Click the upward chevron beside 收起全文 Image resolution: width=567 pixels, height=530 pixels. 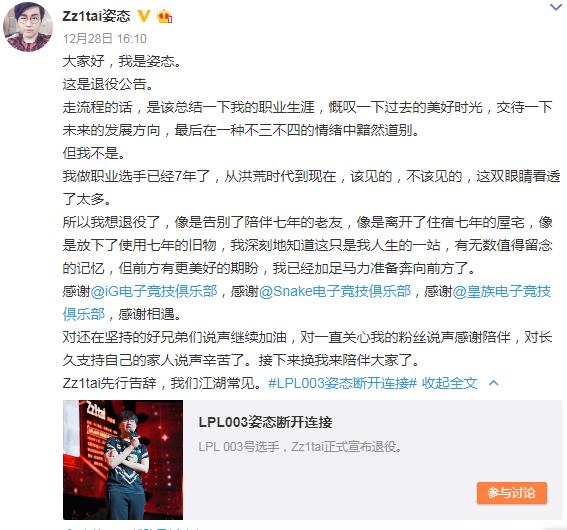494,383
